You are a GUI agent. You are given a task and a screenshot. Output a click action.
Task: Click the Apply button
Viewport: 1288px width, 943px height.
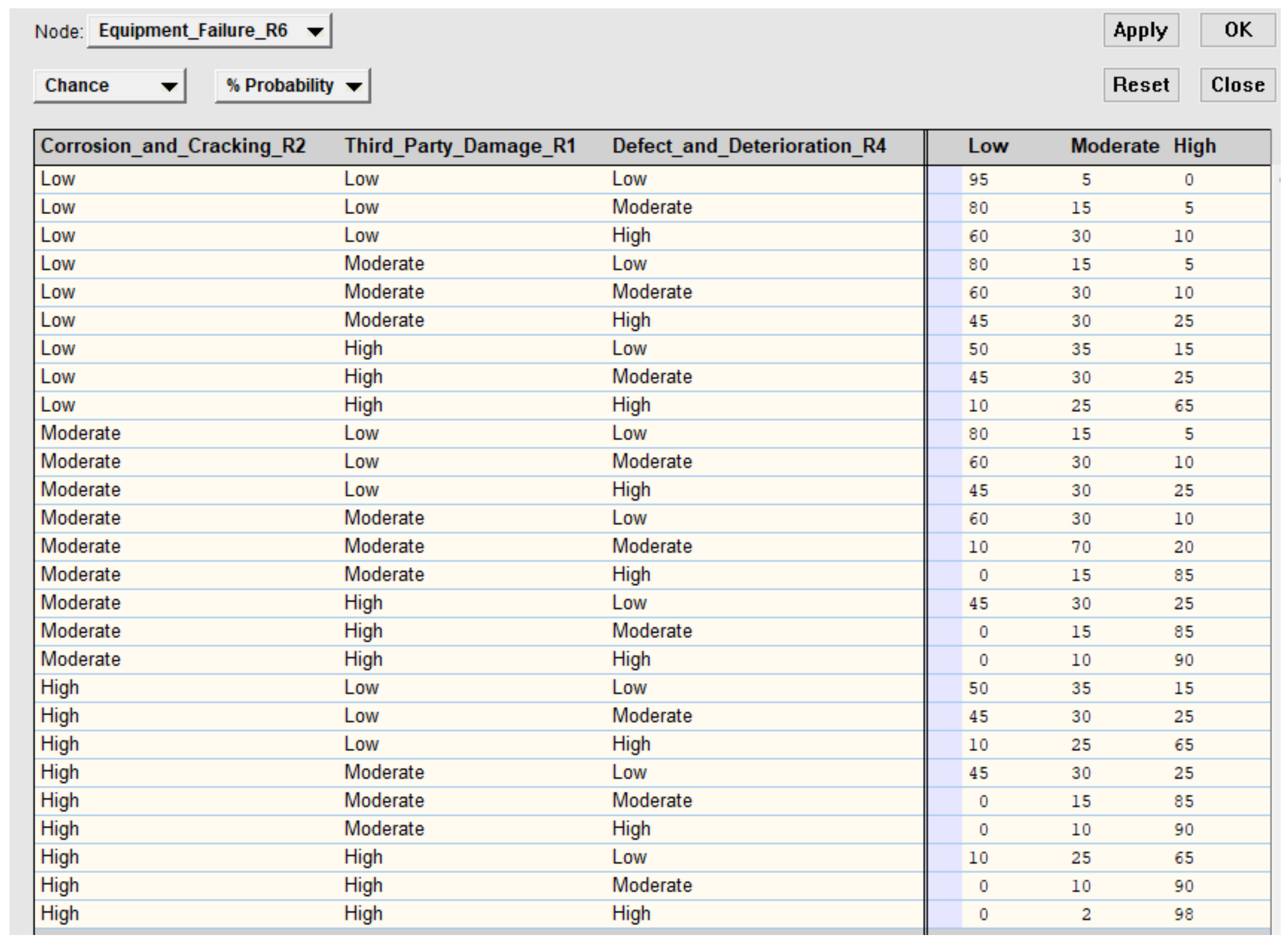coord(1140,30)
